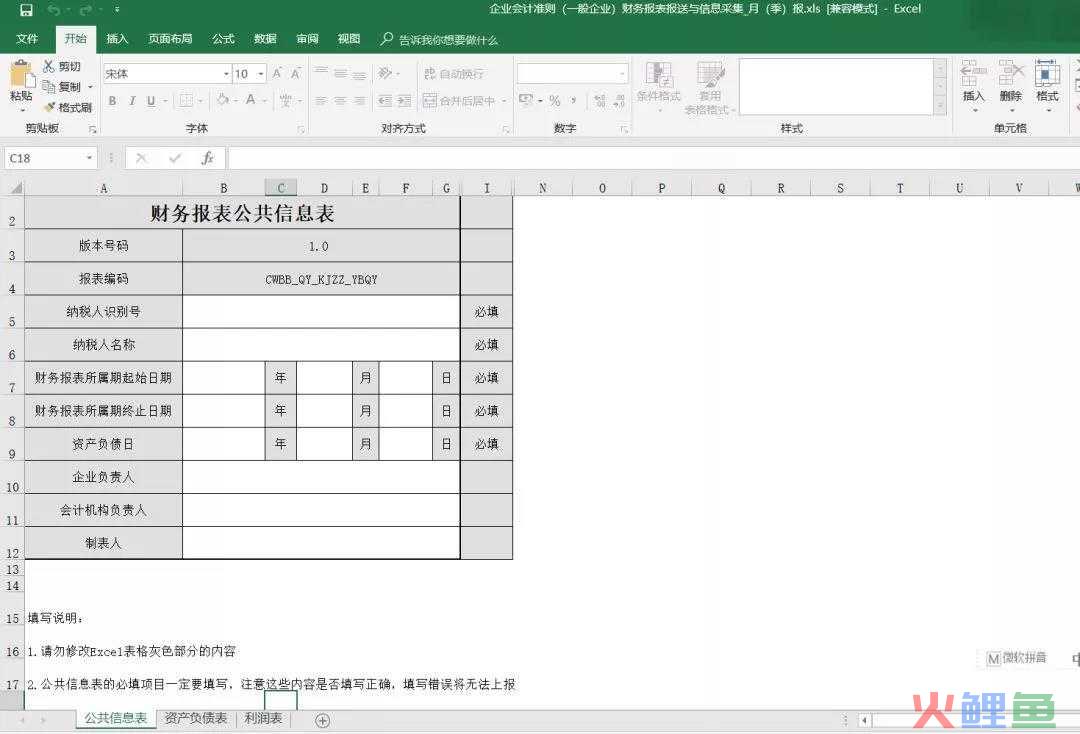Apply bold formatting with the B icon
This screenshot has height=734, width=1080.
(x=112, y=100)
